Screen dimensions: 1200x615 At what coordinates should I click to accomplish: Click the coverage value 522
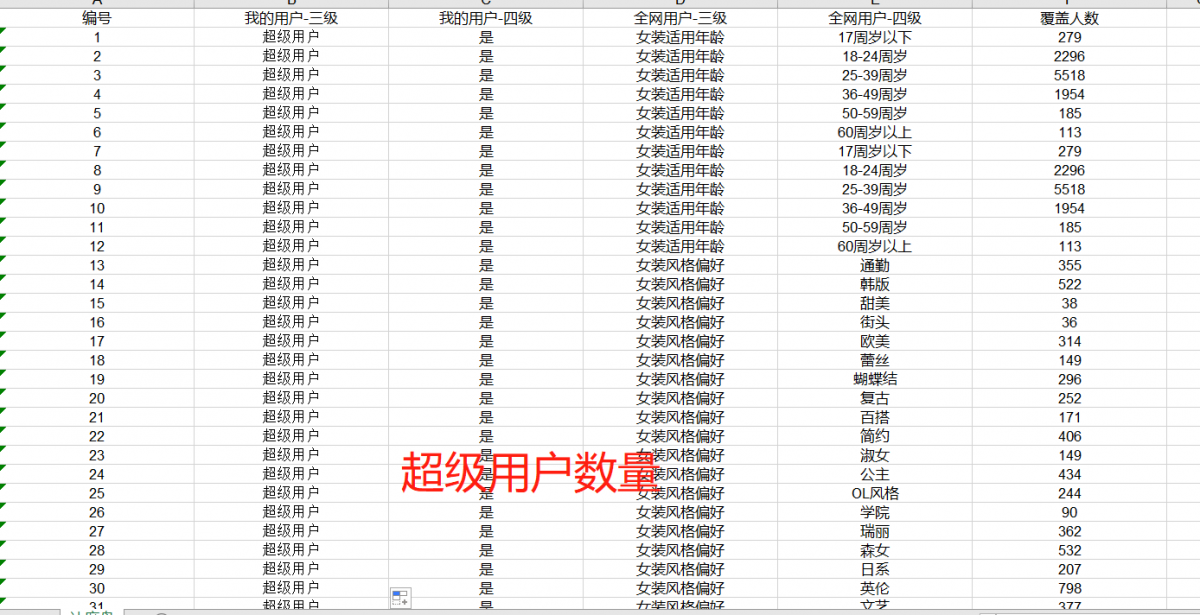pos(1069,284)
